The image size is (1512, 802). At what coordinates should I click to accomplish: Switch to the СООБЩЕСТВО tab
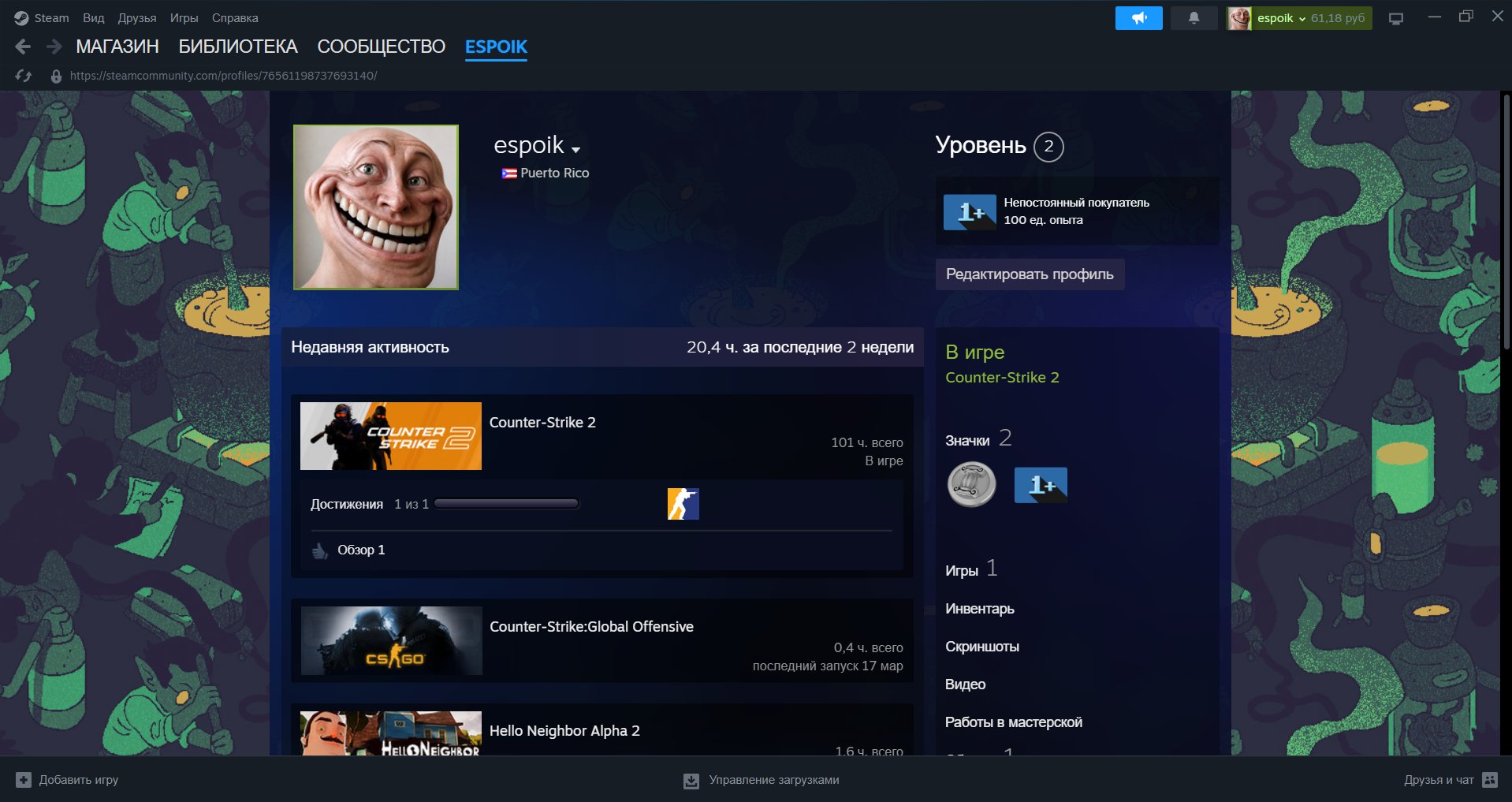[382, 47]
